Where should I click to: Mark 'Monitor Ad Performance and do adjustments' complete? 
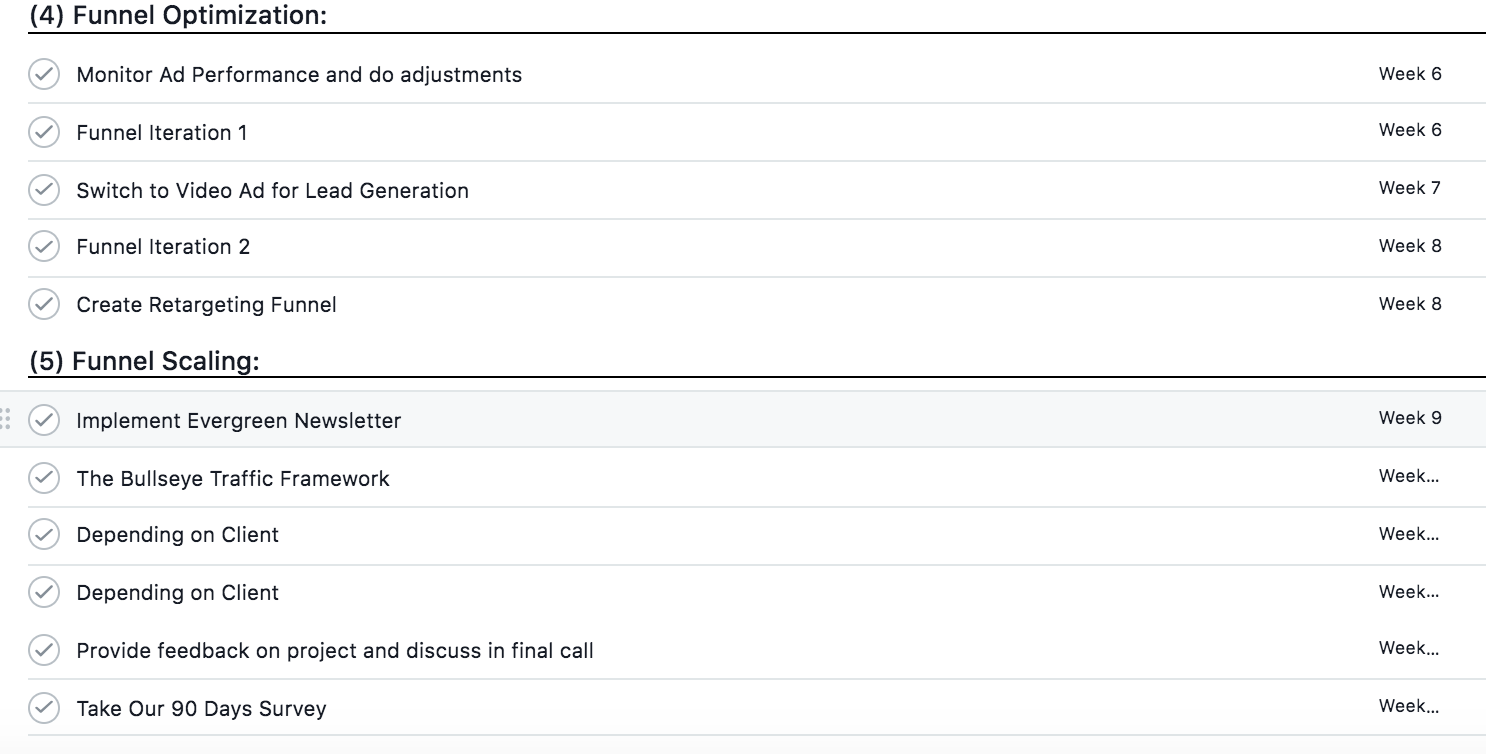click(44, 74)
